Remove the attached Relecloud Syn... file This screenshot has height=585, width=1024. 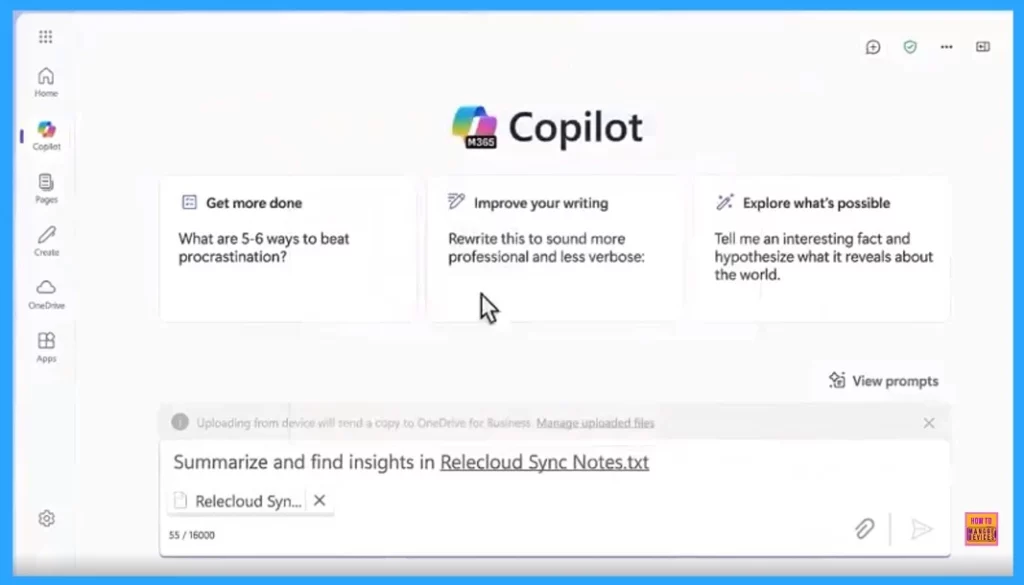(319, 500)
